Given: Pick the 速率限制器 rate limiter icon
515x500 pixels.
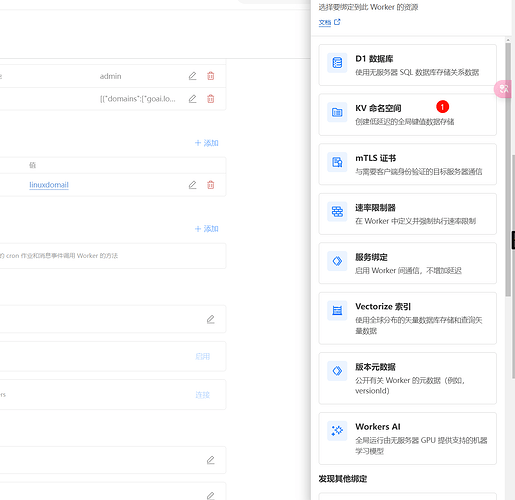Looking at the screenshot, I should 337,212.
